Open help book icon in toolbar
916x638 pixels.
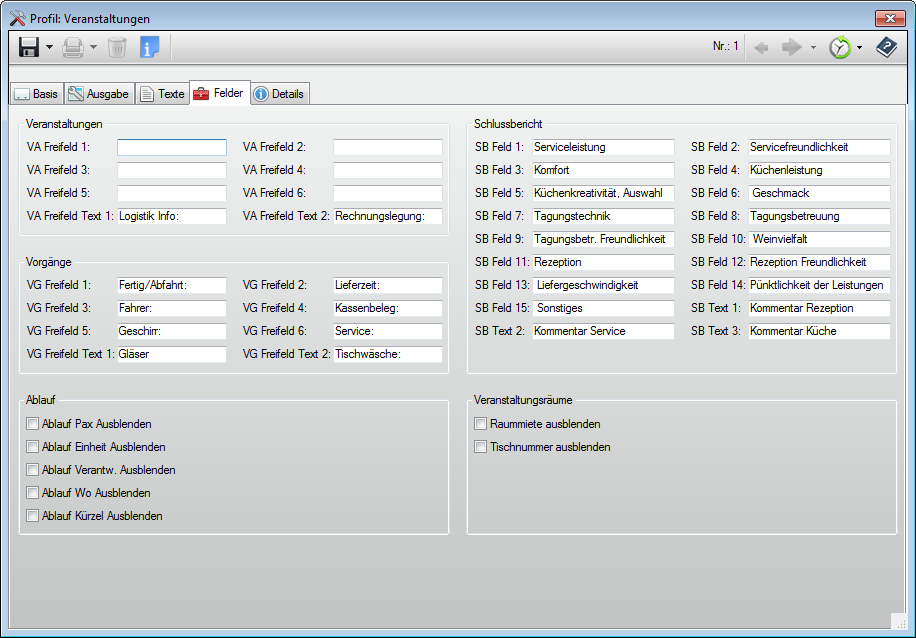[x=886, y=47]
